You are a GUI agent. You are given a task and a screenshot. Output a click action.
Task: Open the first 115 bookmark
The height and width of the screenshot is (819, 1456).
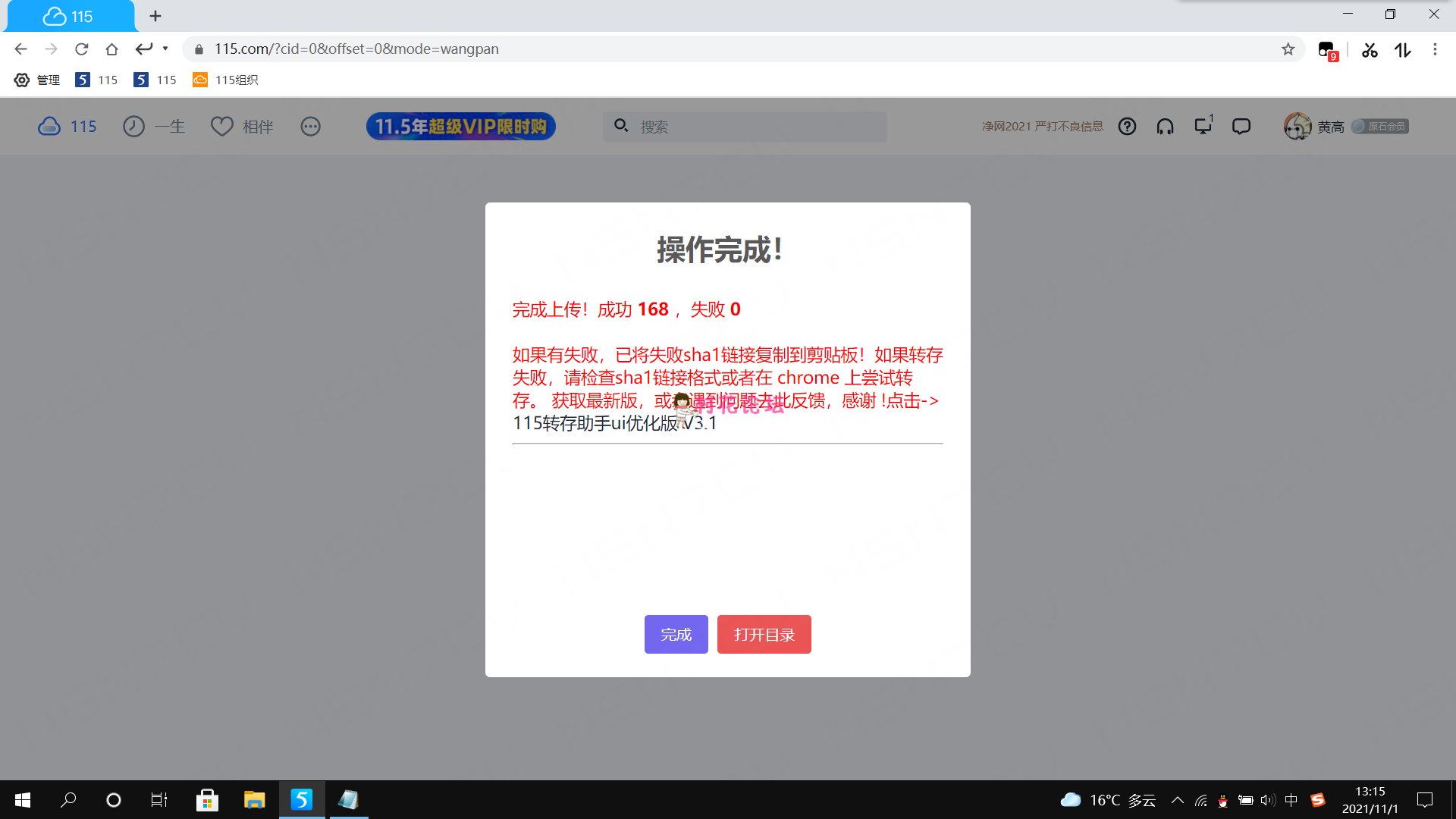[96, 80]
